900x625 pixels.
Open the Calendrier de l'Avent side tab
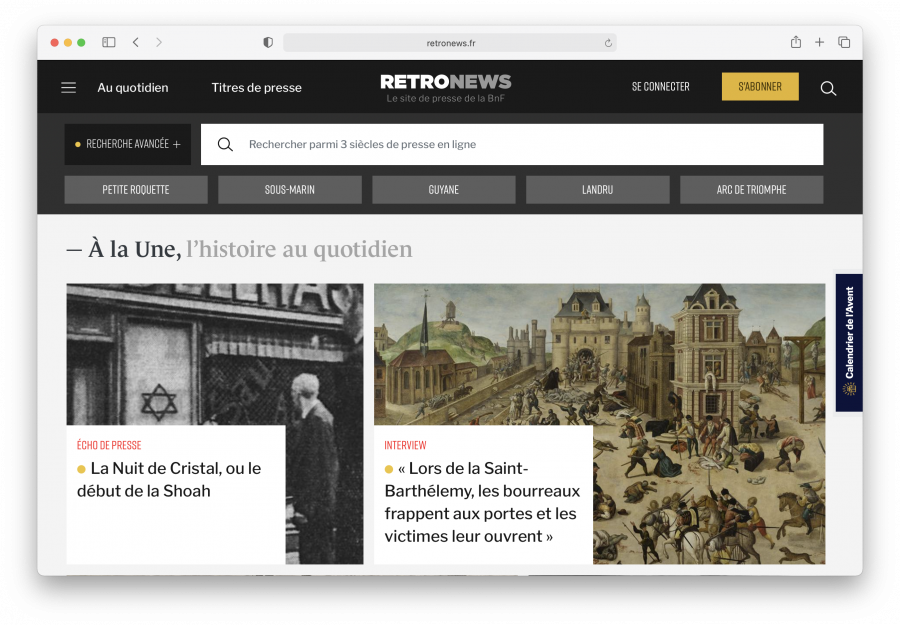tap(849, 342)
